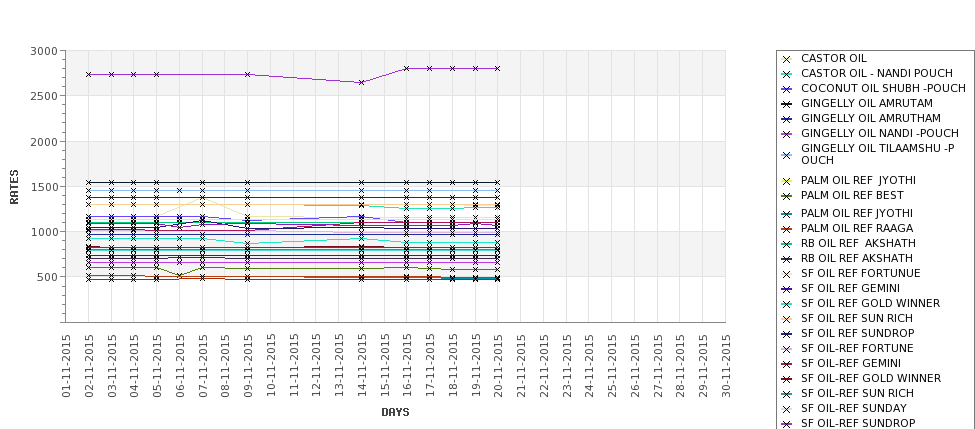975x429 pixels.
Task: Select SF OIL REF GEMINI legend label
Action: tap(850, 288)
